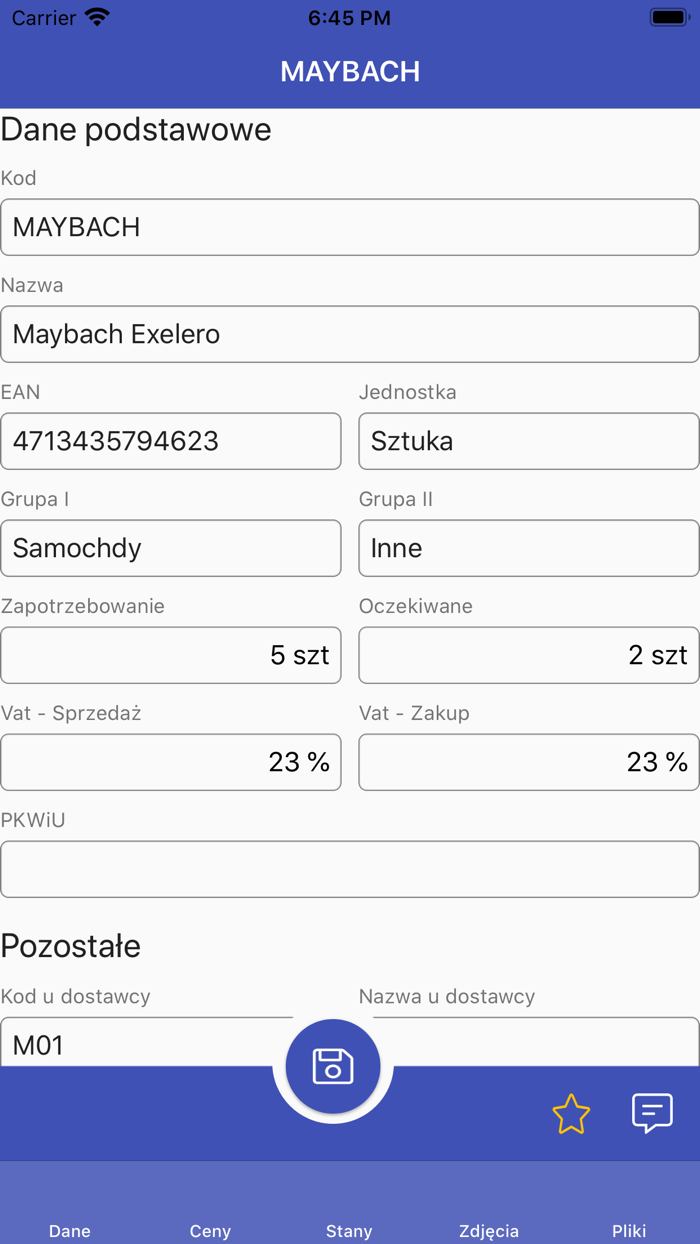This screenshot has height=1244, width=700.
Task: Open the Stany tab
Action: coord(349,1230)
